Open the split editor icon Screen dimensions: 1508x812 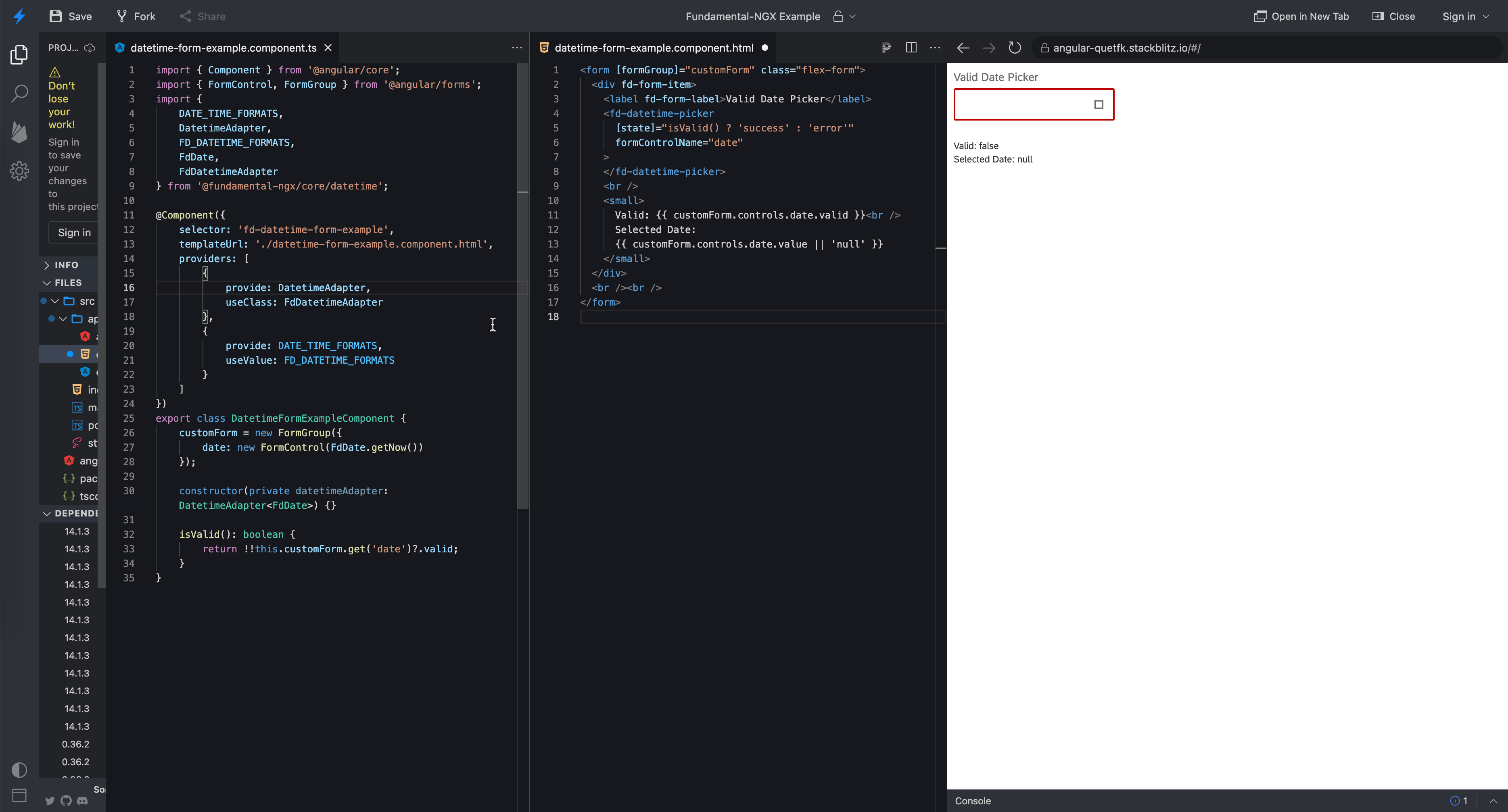point(911,48)
